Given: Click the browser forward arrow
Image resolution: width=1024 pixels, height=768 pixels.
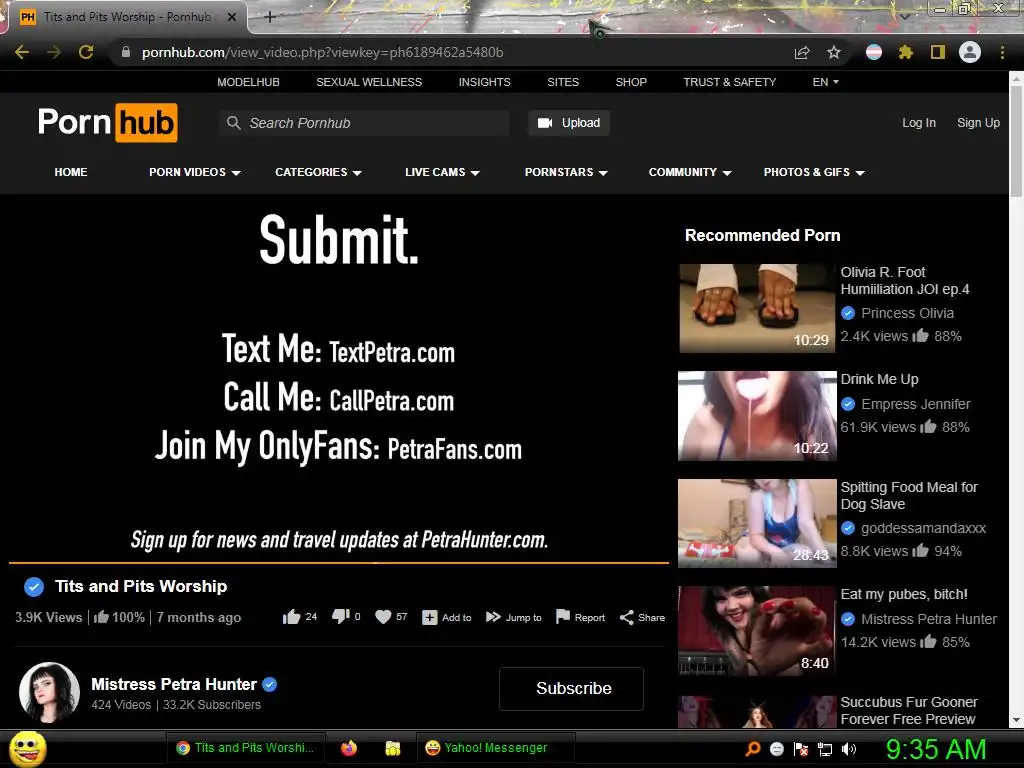Looking at the screenshot, I should coord(54,52).
